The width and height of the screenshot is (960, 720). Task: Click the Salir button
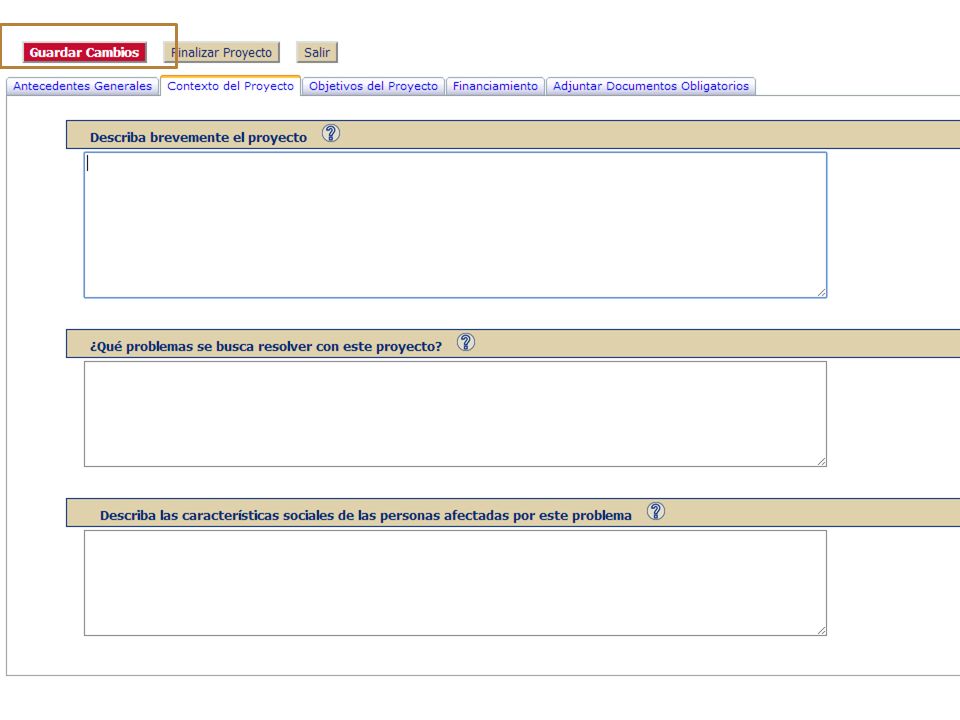coord(317,53)
